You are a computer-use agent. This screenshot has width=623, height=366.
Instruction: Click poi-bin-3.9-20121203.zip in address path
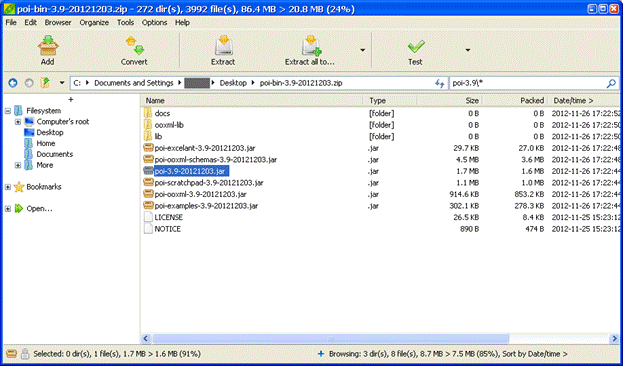click(301, 83)
